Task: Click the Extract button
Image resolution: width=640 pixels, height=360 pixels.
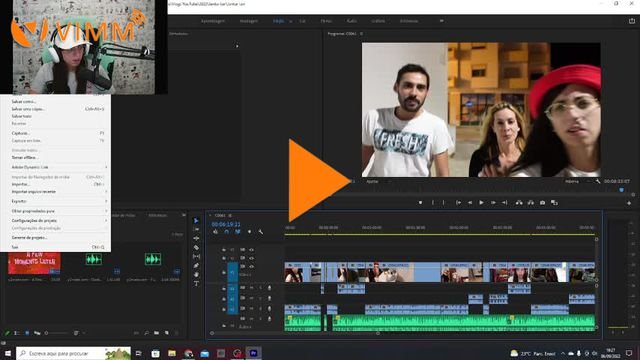Action: click(x=531, y=202)
